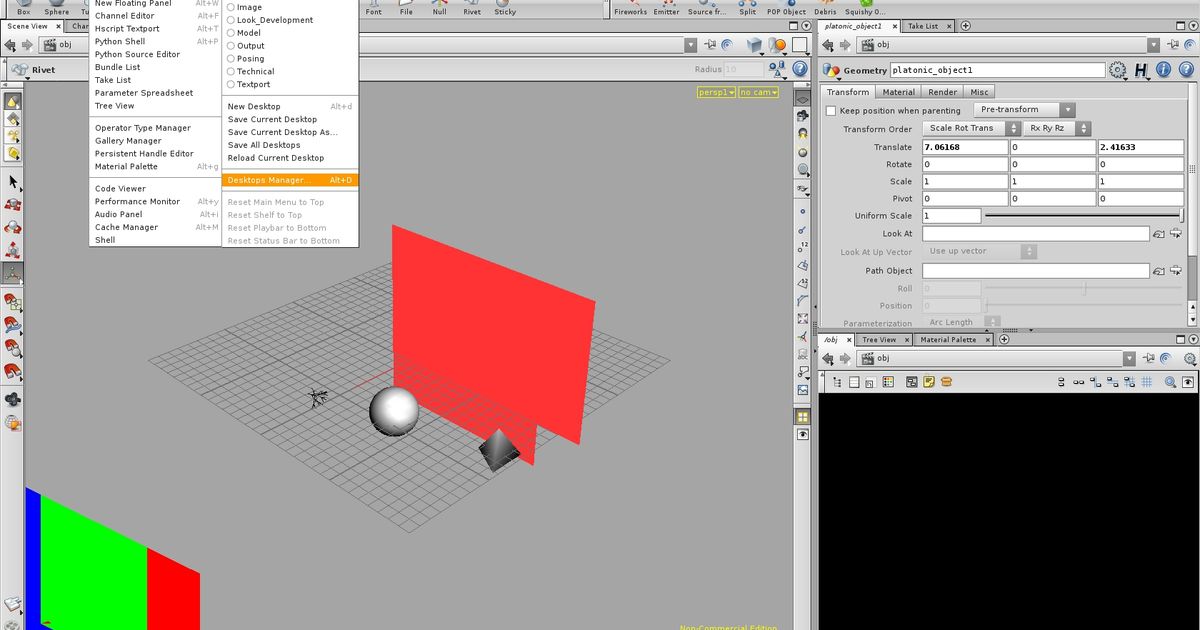This screenshot has height=630, width=1200.
Task: Expand the scene view path dropdown arrow
Action: click(690, 45)
